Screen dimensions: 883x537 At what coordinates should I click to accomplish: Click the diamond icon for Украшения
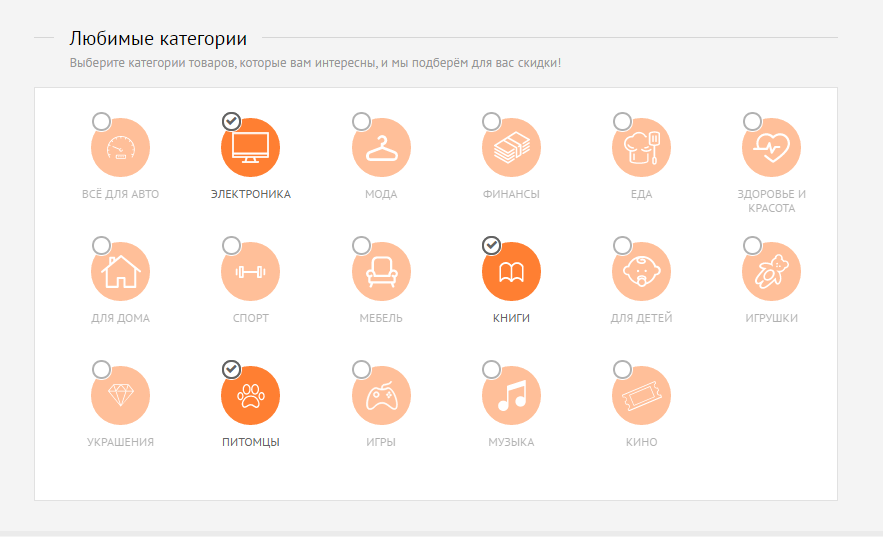click(121, 395)
